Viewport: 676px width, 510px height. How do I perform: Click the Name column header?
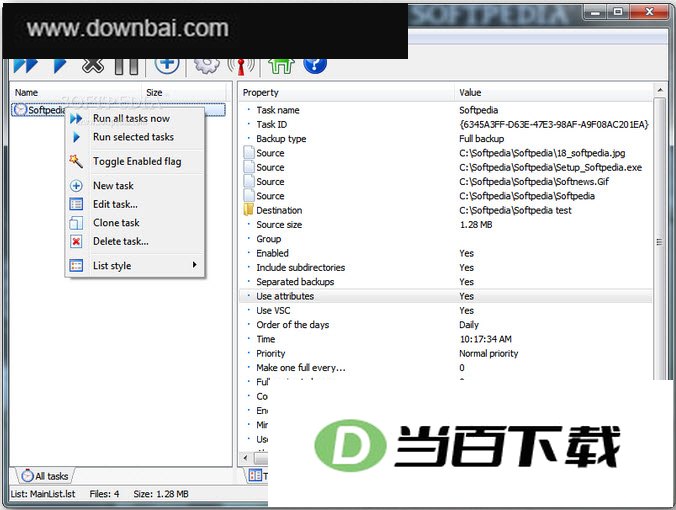point(75,92)
